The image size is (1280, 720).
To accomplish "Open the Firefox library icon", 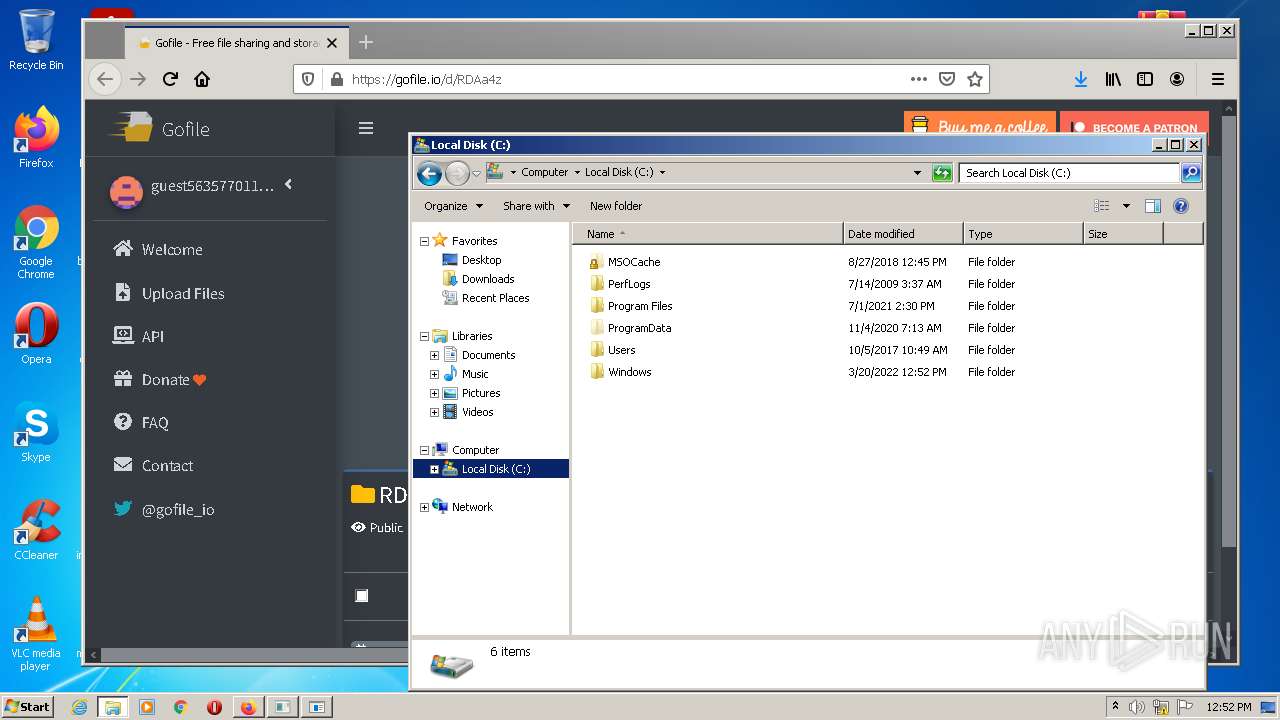I will tap(1113, 79).
